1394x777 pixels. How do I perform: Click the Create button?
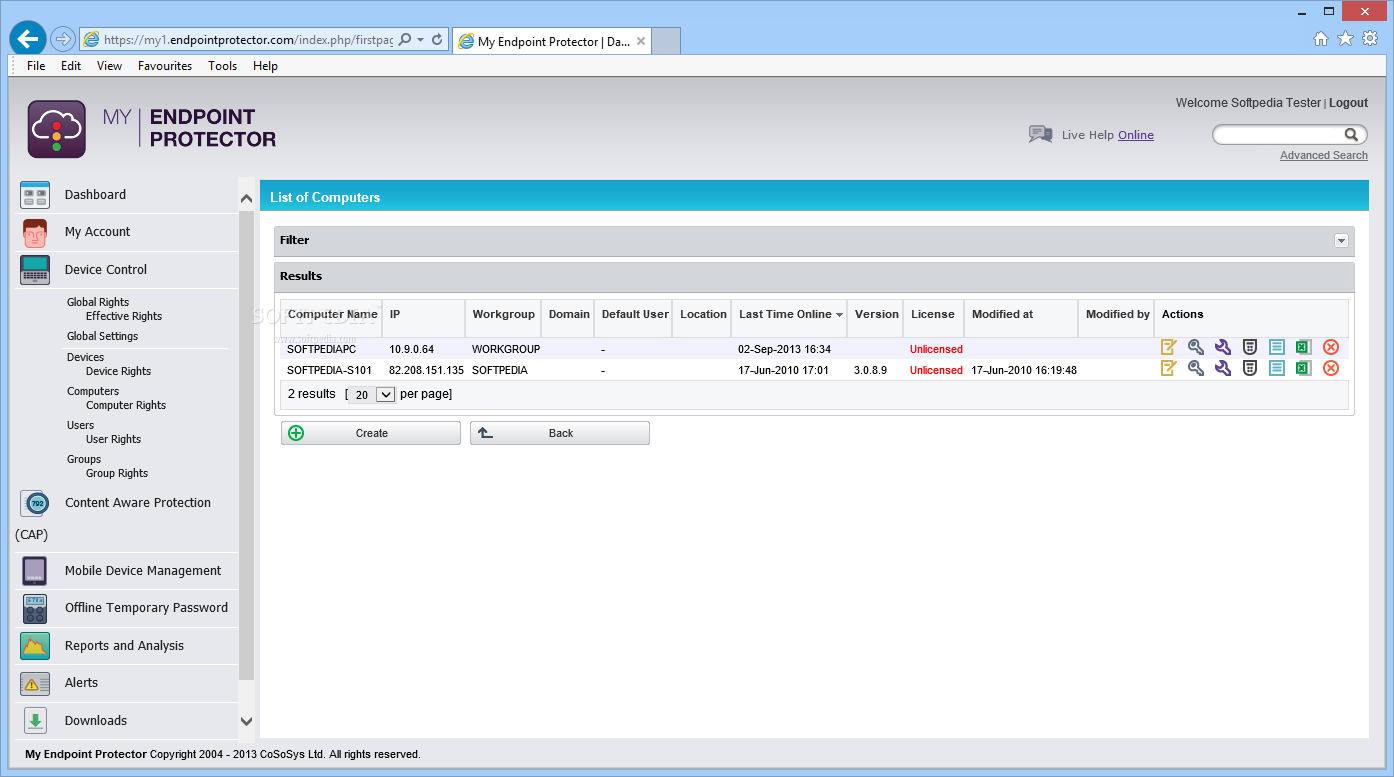(x=371, y=434)
